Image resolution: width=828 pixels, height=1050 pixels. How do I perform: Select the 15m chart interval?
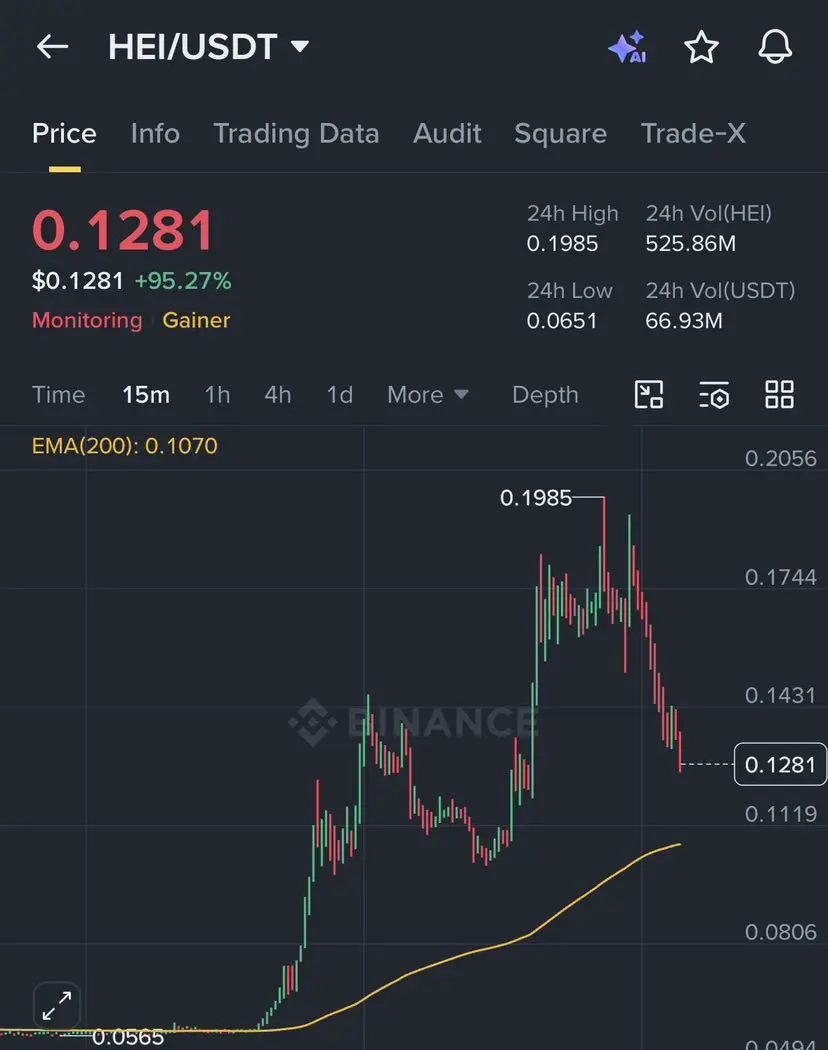point(146,394)
